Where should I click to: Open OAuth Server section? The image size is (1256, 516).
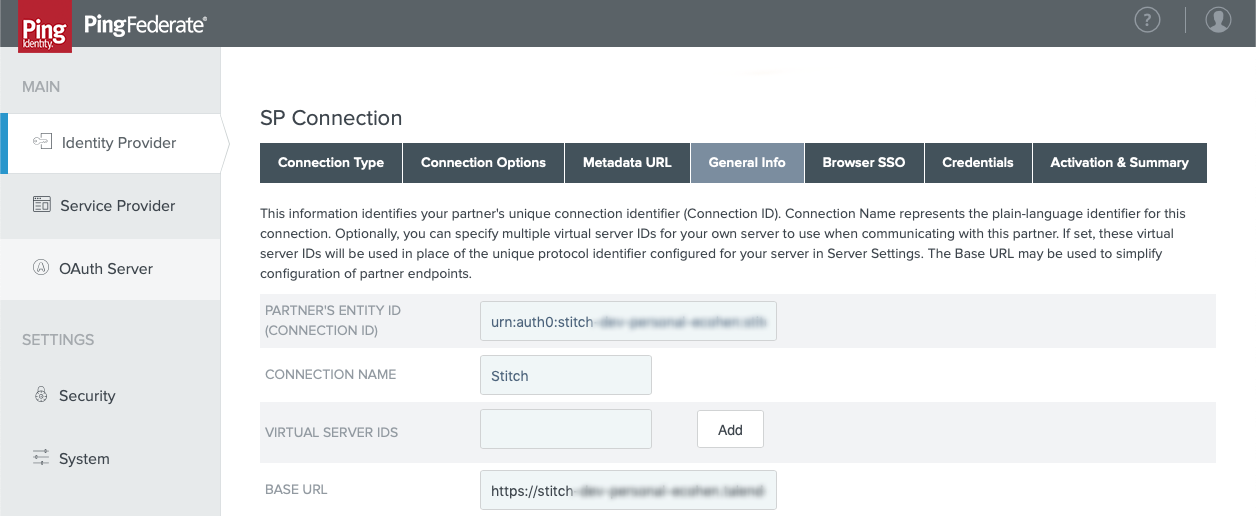tap(110, 269)
